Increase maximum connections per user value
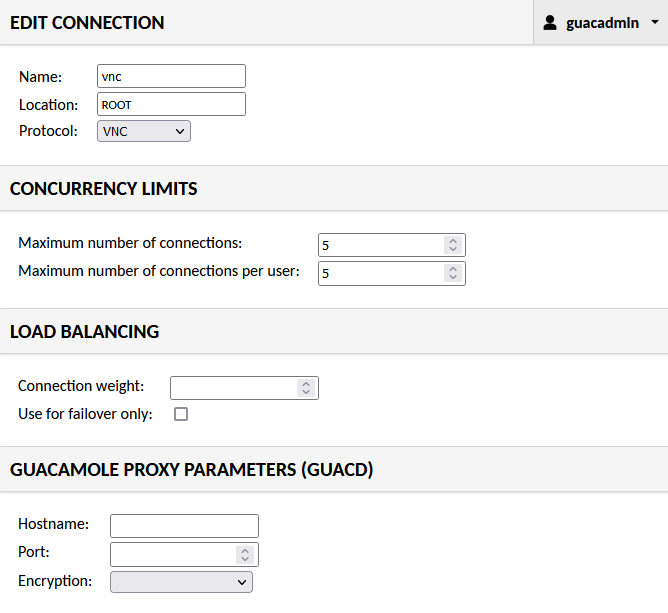The image size is (668, 613). (453, 269)
